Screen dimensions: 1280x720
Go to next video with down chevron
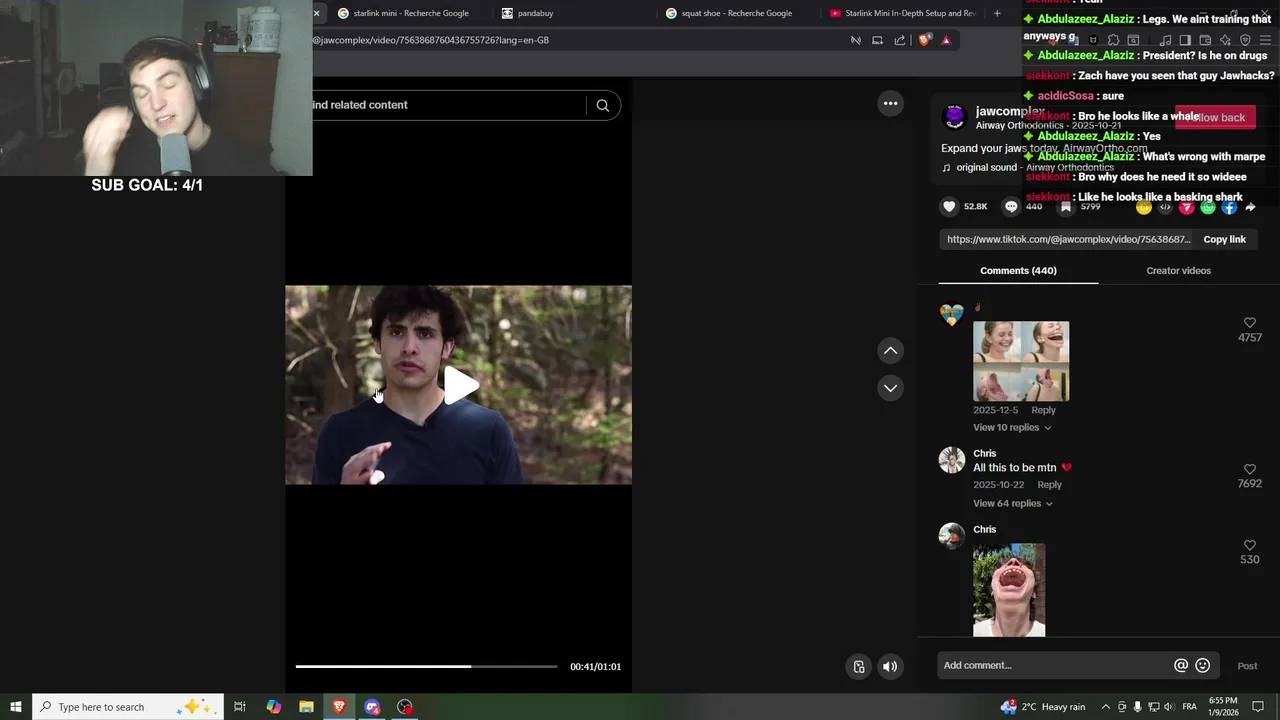coord(890,388)
